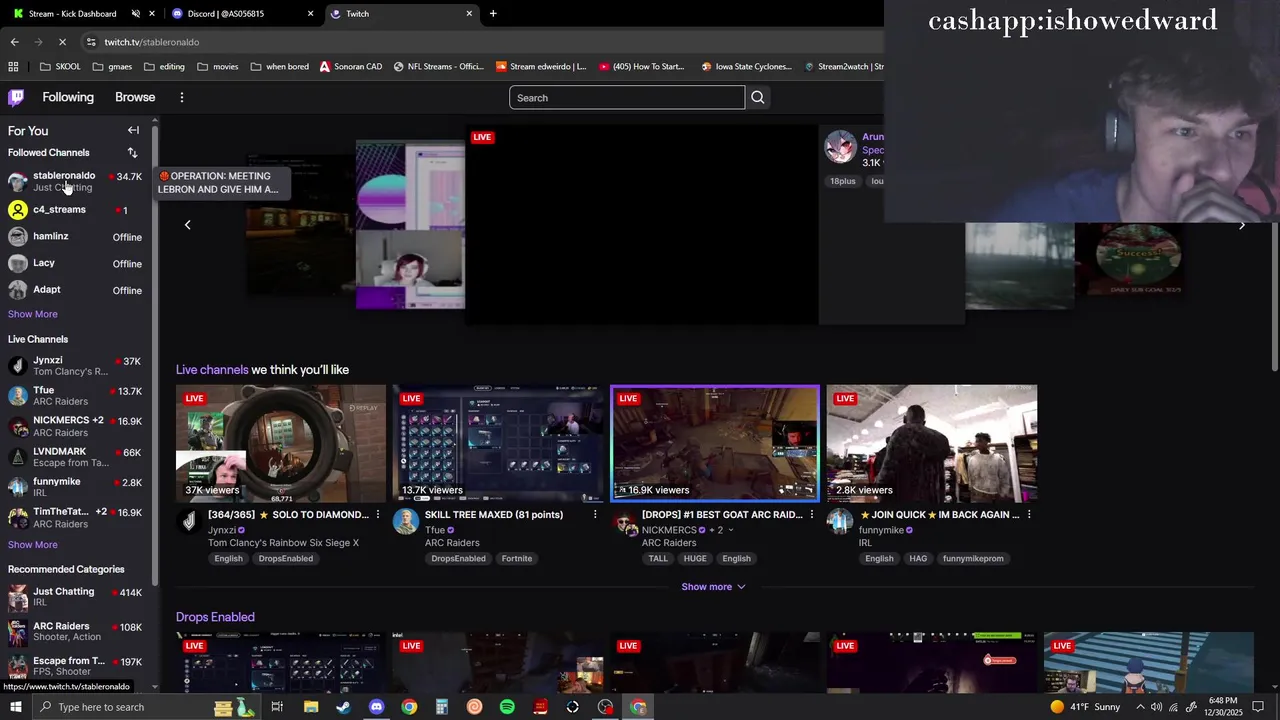Open the three-dot more menu beside Browse
1280x720 pixels.
coord(182,97)
